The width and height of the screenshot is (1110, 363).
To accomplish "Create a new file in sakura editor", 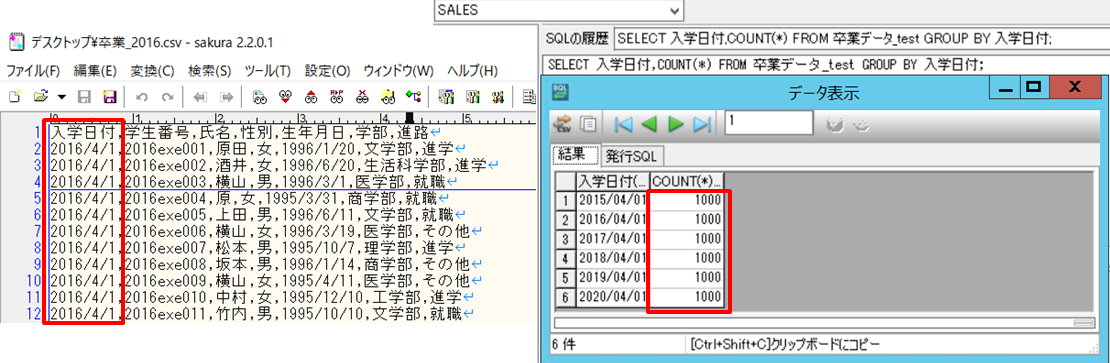I will tap(14, 96).
